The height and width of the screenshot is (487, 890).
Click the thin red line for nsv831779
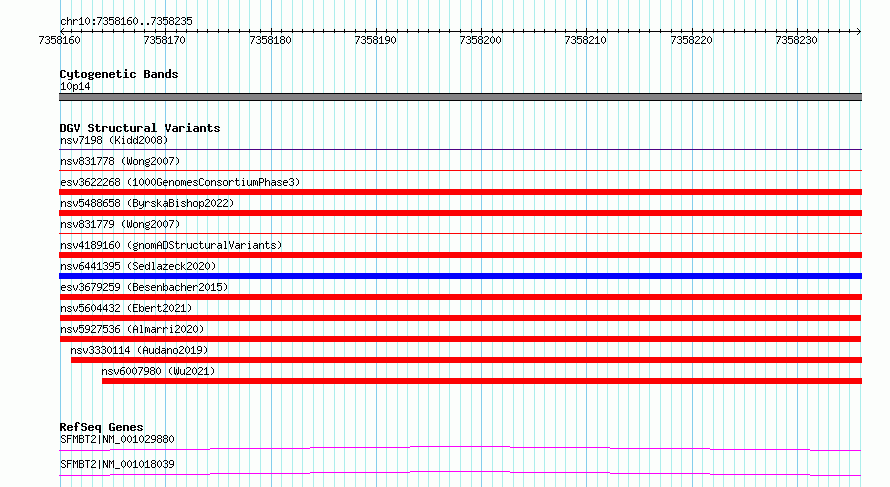click(x=460, y=233)
